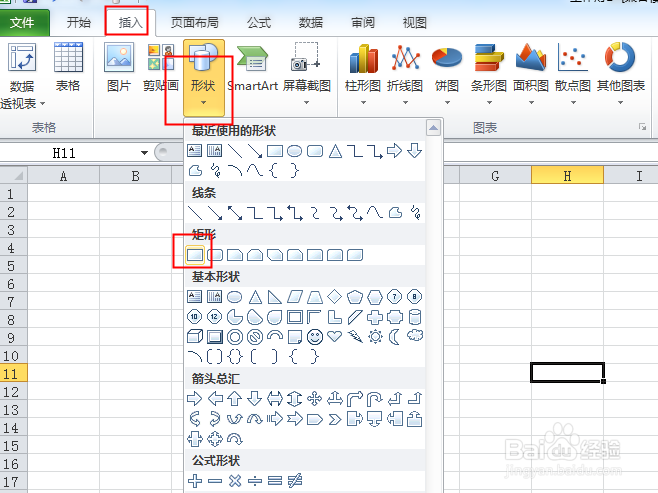Screen dimensions: 658x493
Task: Pick the cube basic shape
Action: [x=195, y=336]
